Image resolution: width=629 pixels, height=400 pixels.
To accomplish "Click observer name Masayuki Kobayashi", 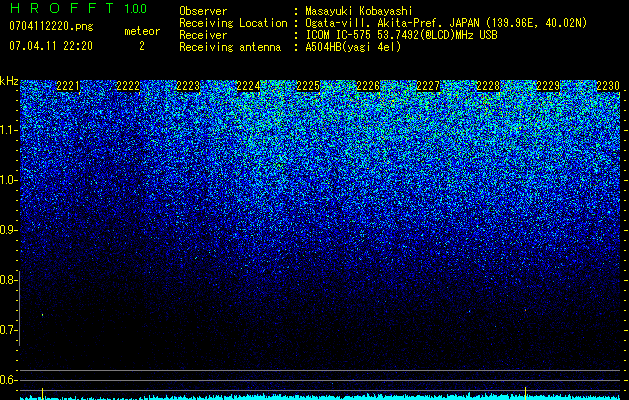I will pyautogui.click(x=359, y=12).
